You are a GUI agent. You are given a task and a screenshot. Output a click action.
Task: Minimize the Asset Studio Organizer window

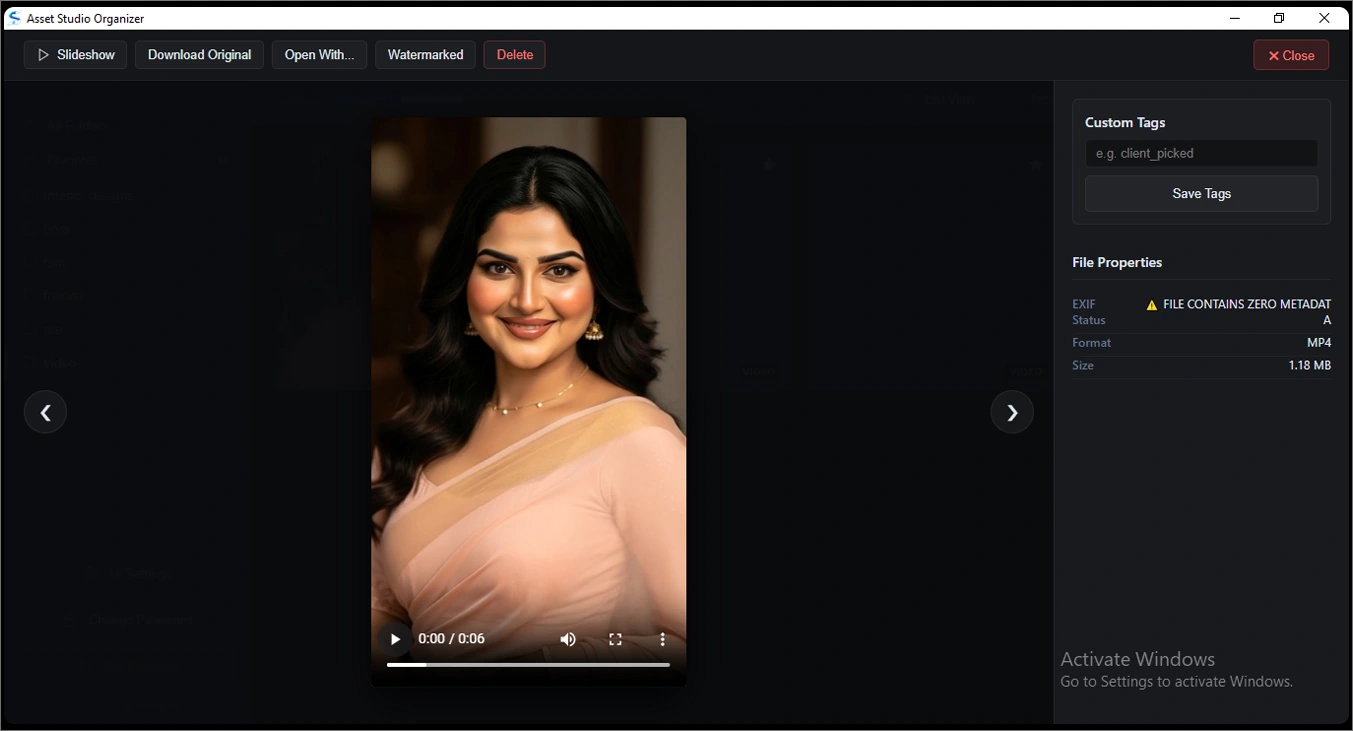[x=1235, y=18]
